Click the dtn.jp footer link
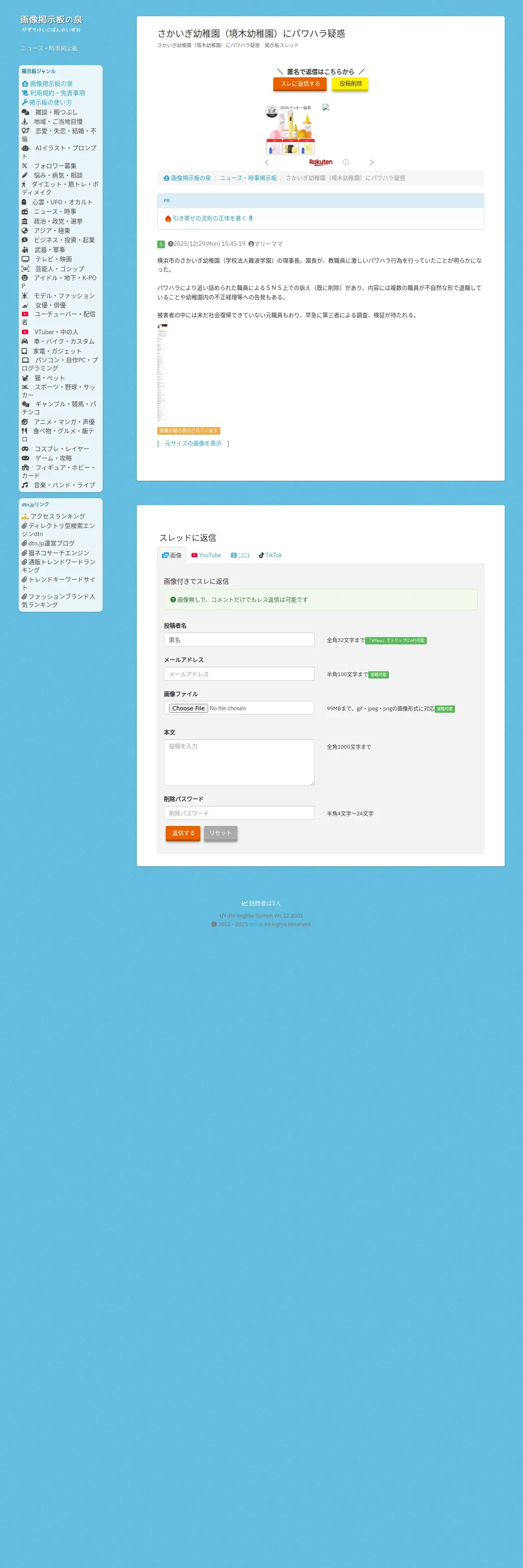Screen dimensions: 523x1568 pos(256,924)
